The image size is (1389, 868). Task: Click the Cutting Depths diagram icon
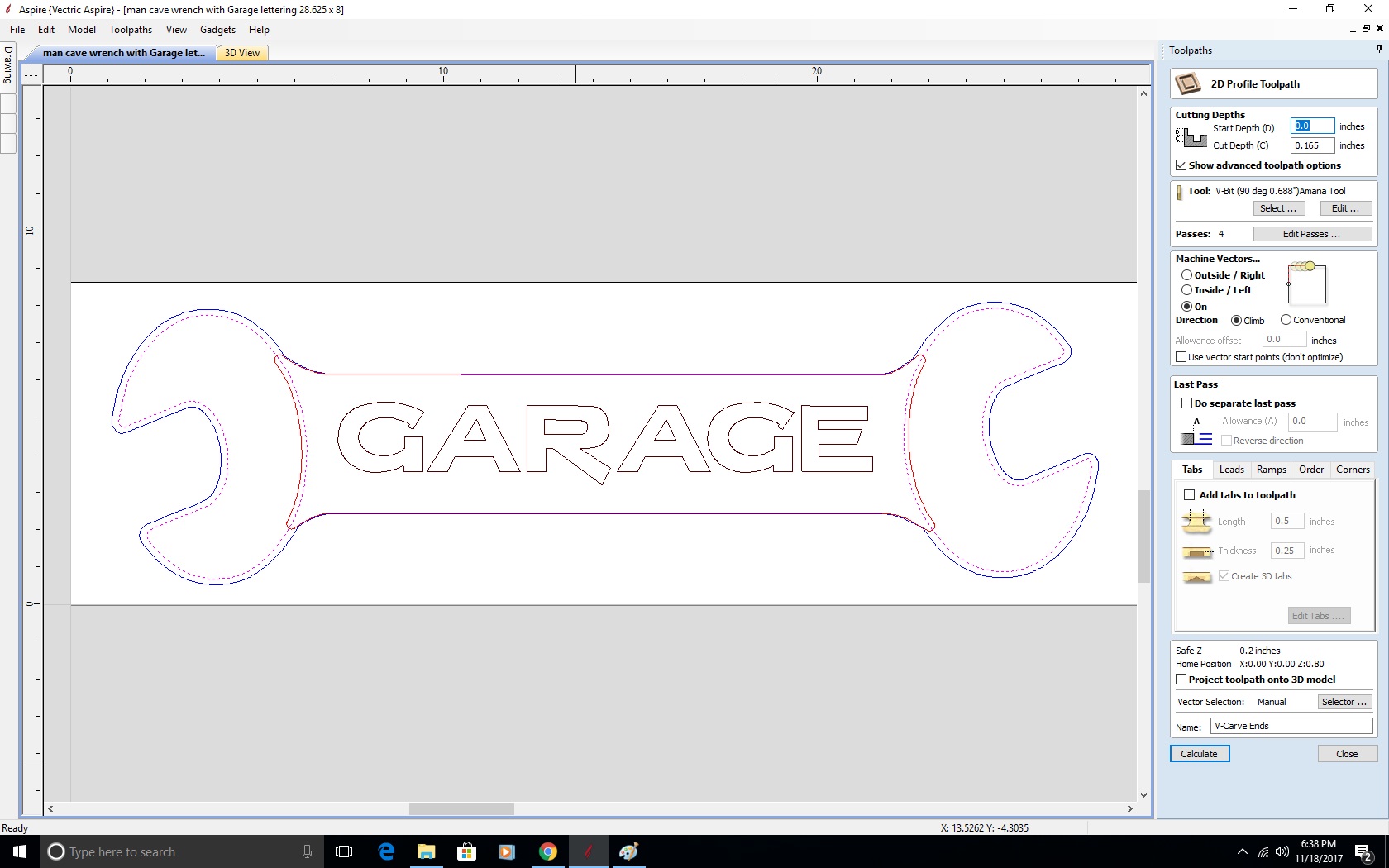1191,138
